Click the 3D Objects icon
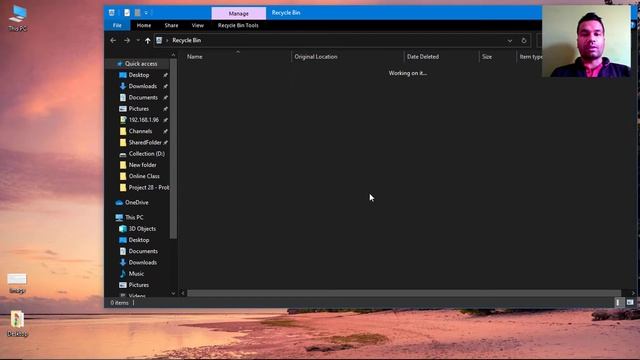This screenshot has width=640, height=360. point(122,229)
